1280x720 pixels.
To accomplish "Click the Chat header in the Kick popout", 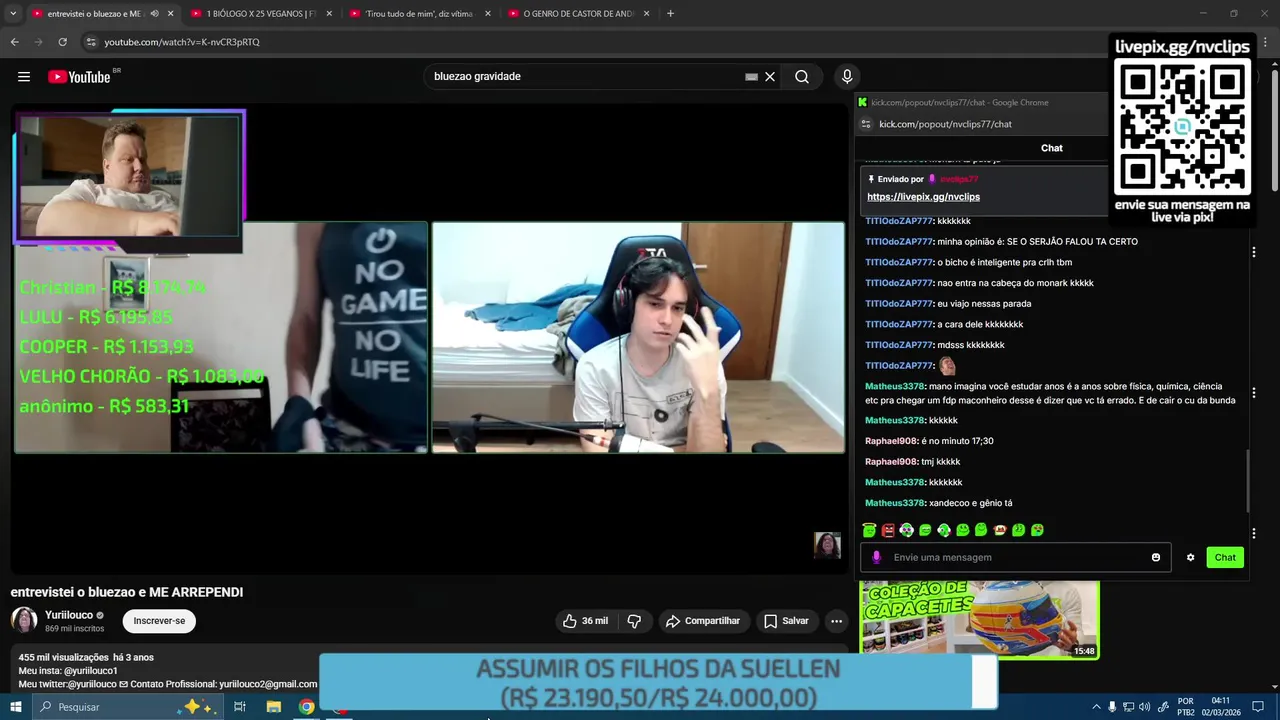I will click(x=1052, y=148).
